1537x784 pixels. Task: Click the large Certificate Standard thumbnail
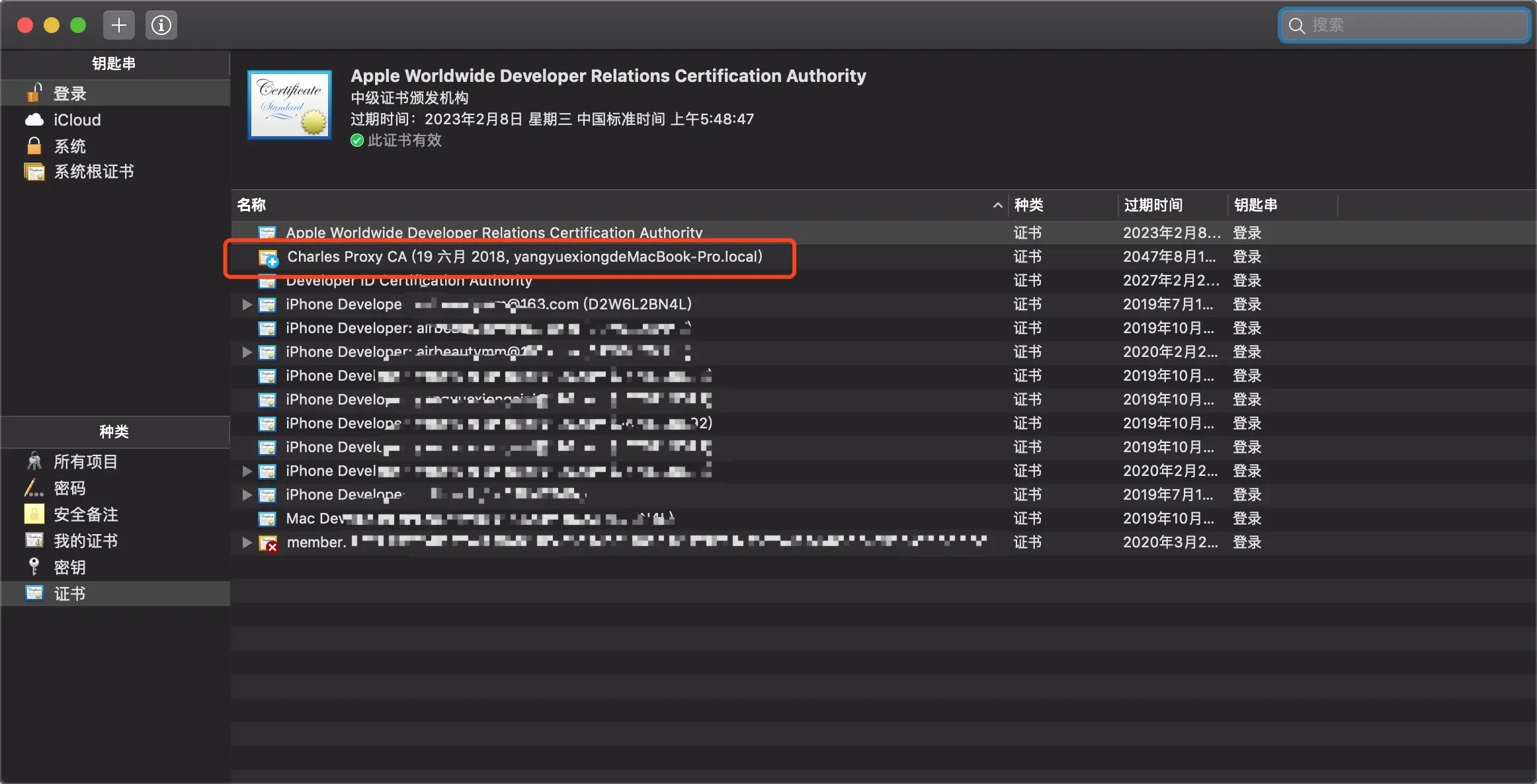click(290, 104)
